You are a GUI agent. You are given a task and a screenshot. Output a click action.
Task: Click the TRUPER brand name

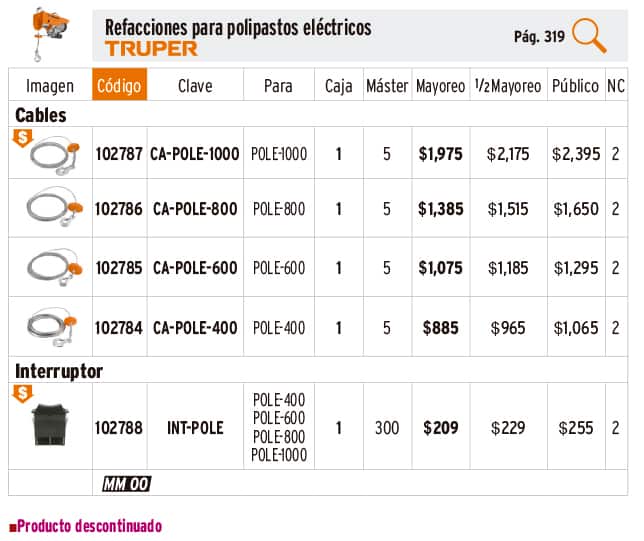[151, 48]
